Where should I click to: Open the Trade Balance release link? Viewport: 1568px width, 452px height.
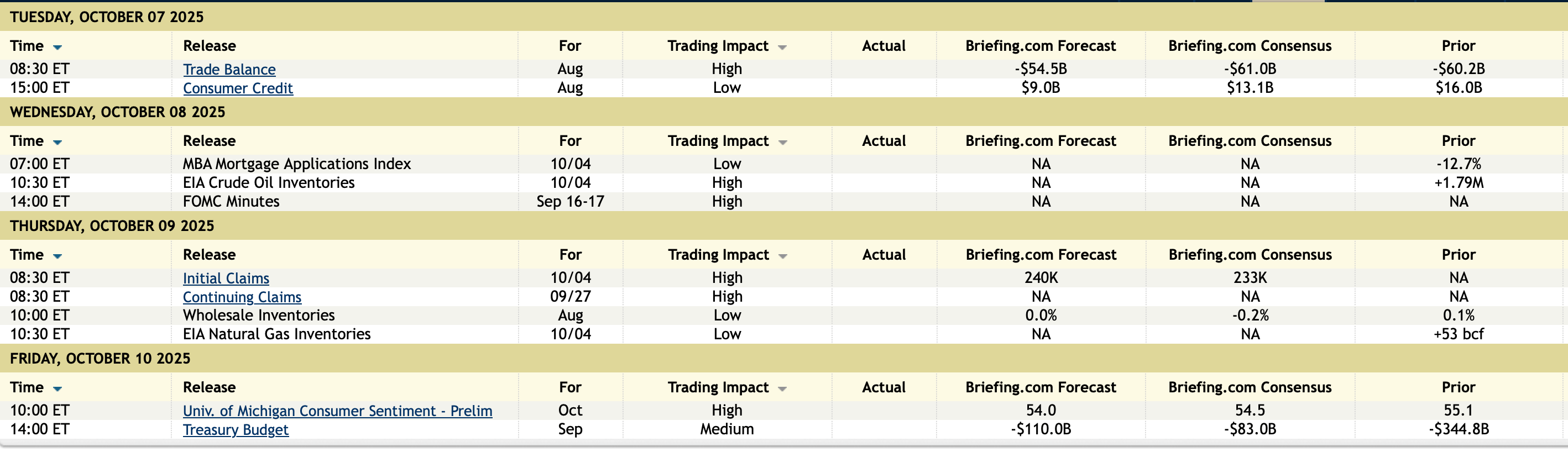point(229,70)
